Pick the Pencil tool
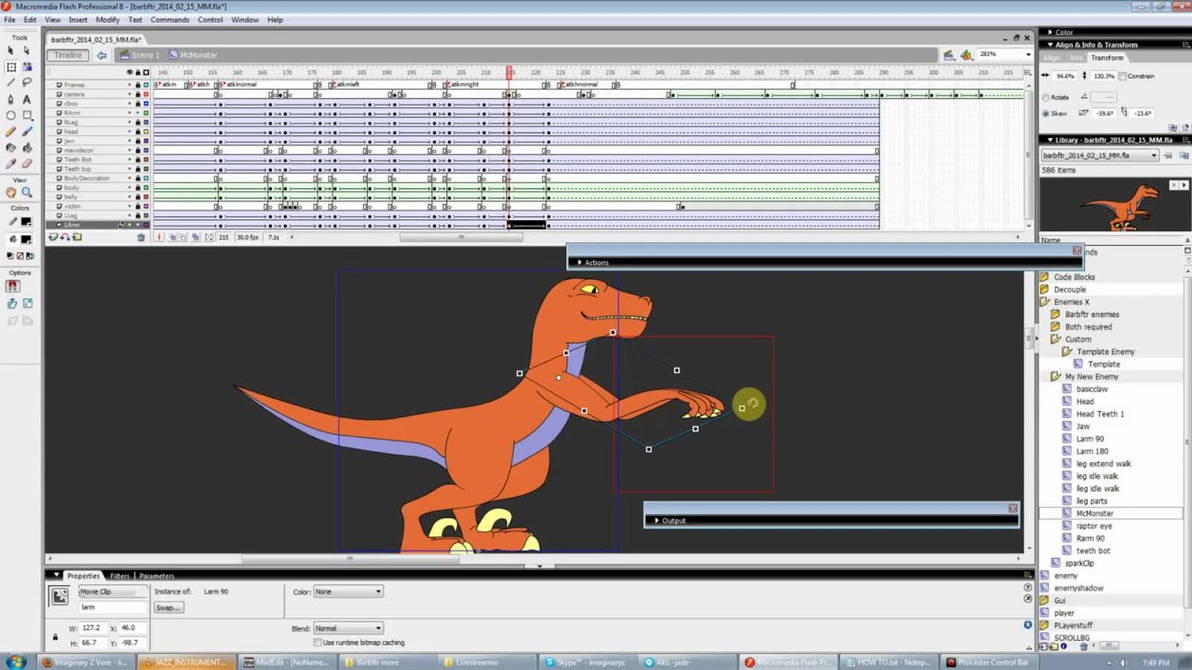The height and width of the screenshot is (670, 1192). (x=11, y=131)
